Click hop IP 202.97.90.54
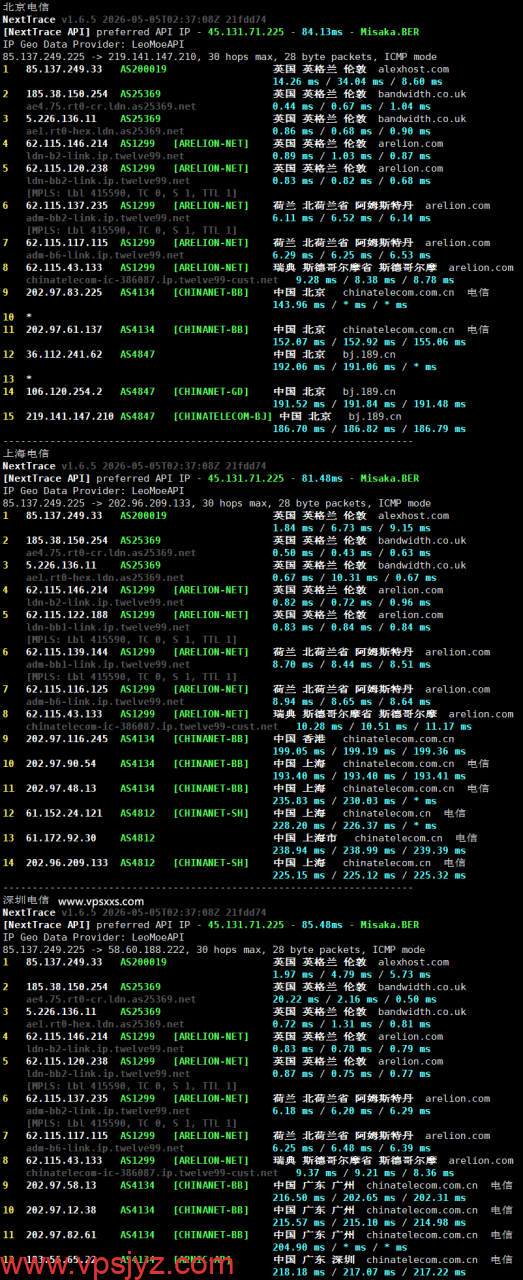This screenshot has height=1280, width=523. [61, 763]
